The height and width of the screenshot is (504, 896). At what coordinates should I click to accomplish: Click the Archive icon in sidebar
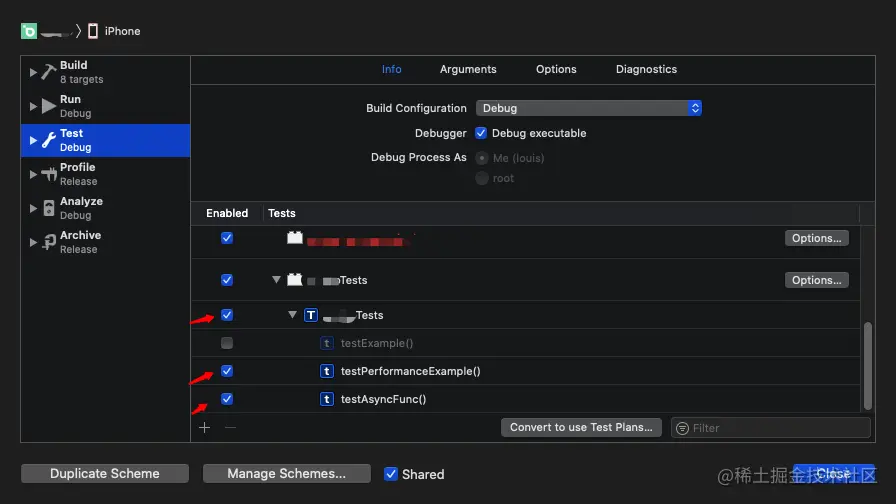pyautogui.click(x=49, y=242)
